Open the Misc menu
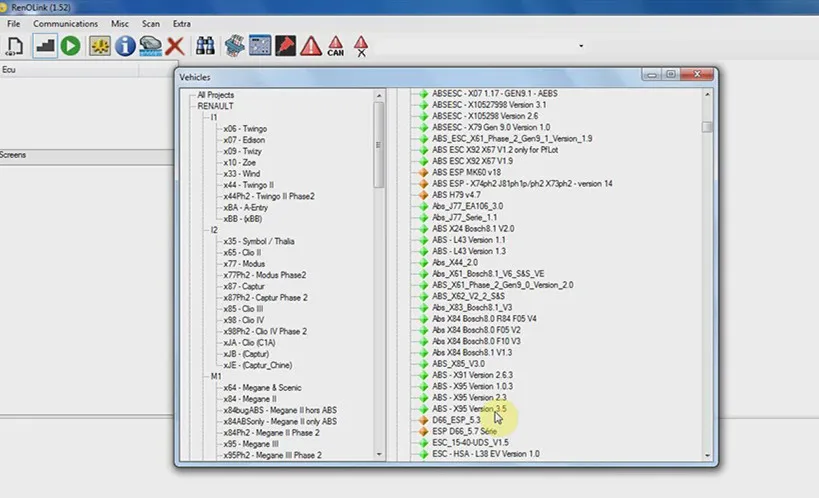The height and width of the screenshot is (498, 819). tap(120, 24)
